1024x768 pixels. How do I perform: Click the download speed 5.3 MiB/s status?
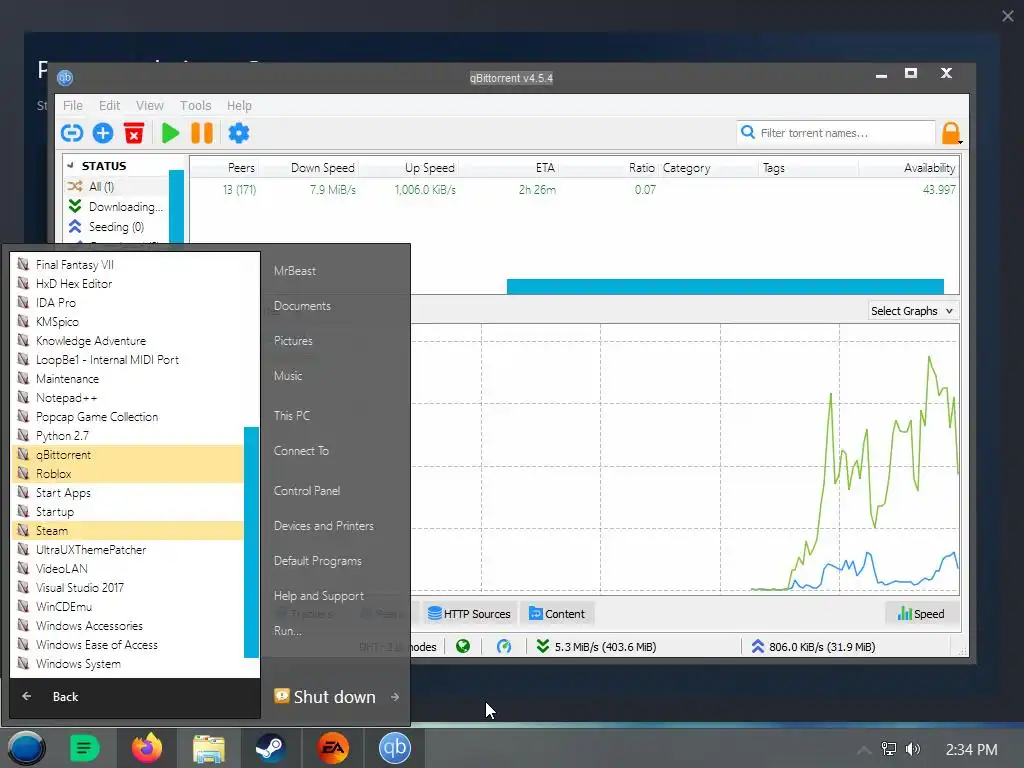click(x=596, y=647)
